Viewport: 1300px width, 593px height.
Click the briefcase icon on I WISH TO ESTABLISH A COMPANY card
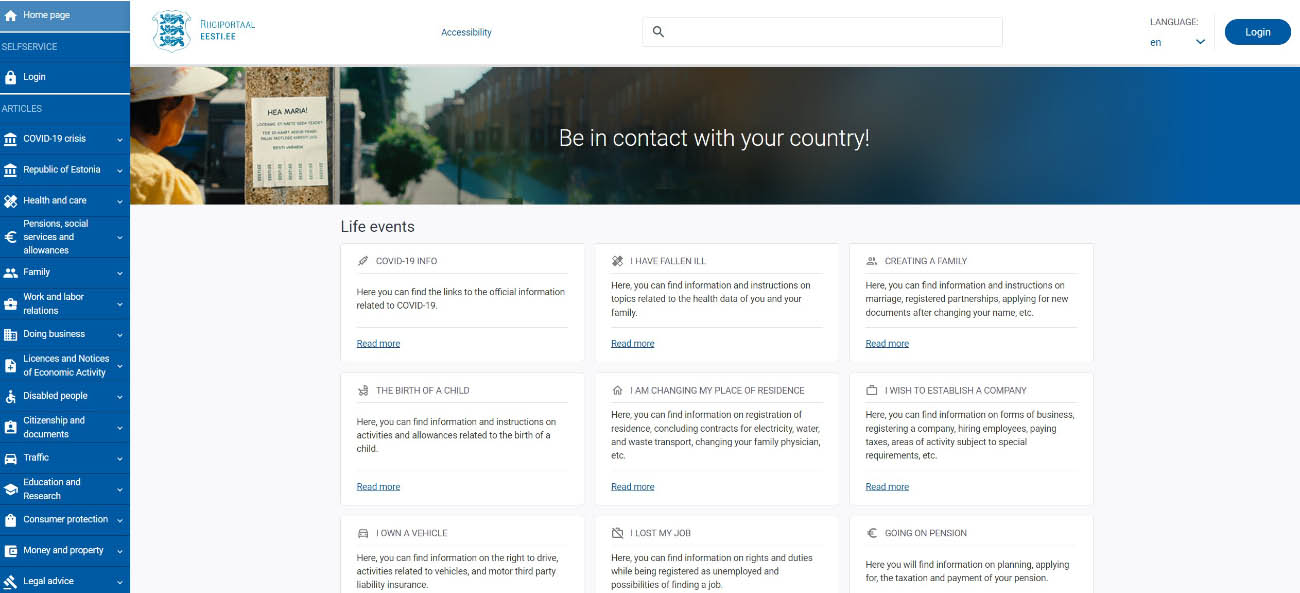[x=871, y=391]
